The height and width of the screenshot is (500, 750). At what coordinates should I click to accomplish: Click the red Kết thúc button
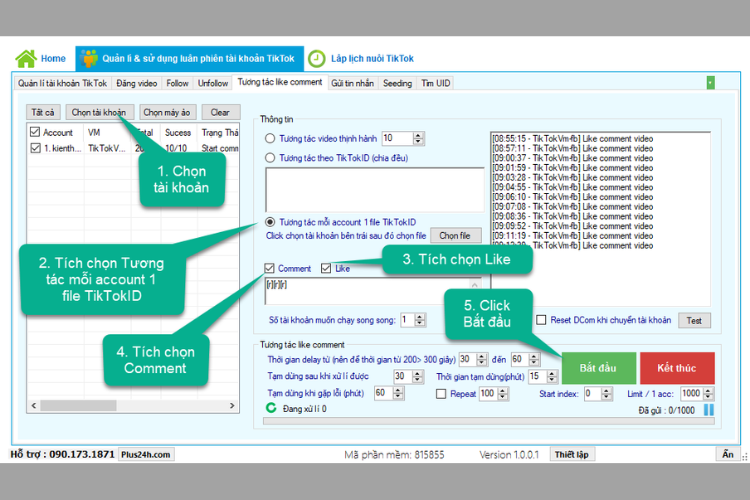coord(677,368)
